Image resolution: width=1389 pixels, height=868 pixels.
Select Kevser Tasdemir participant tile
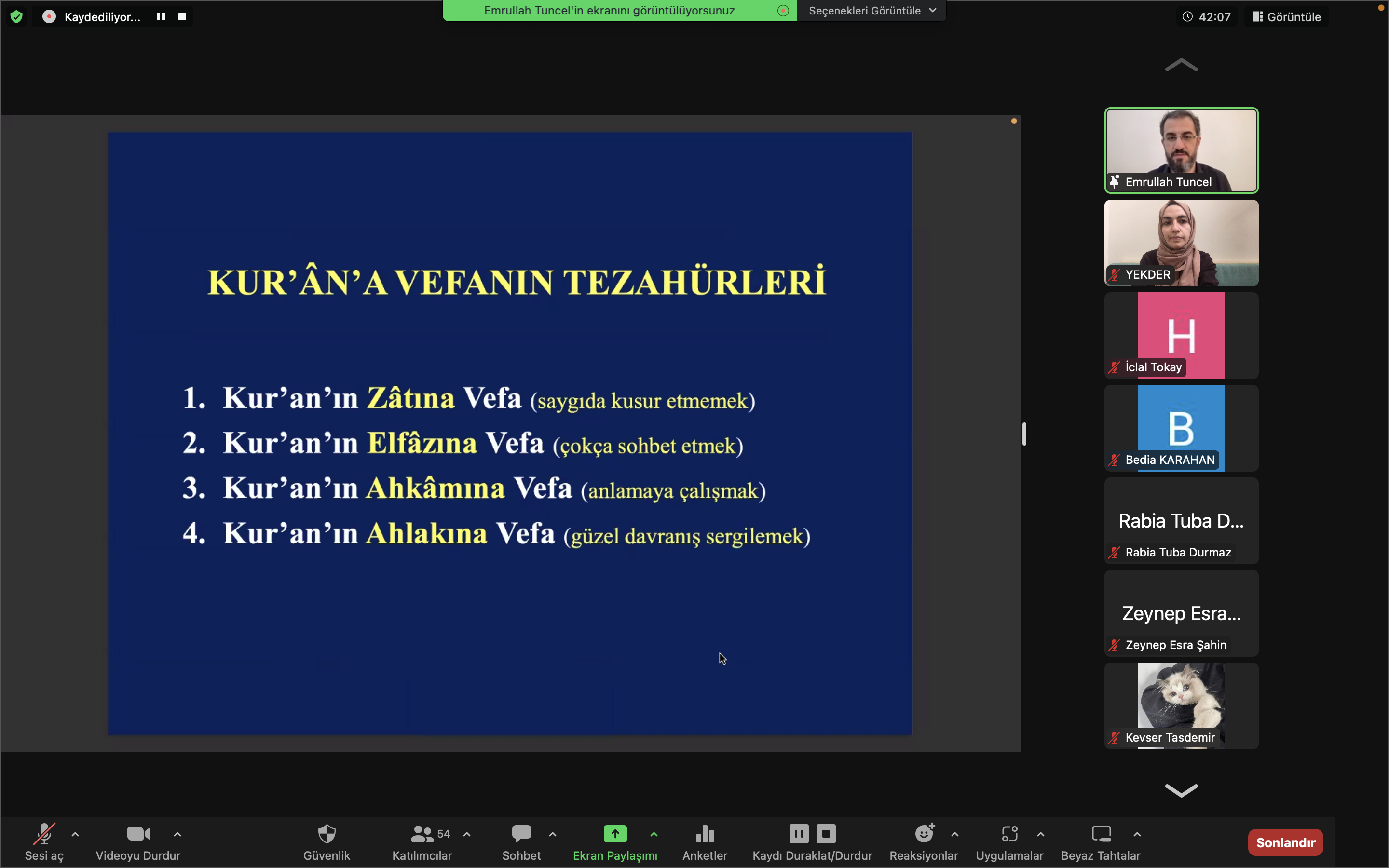[x=1181, y=705]
